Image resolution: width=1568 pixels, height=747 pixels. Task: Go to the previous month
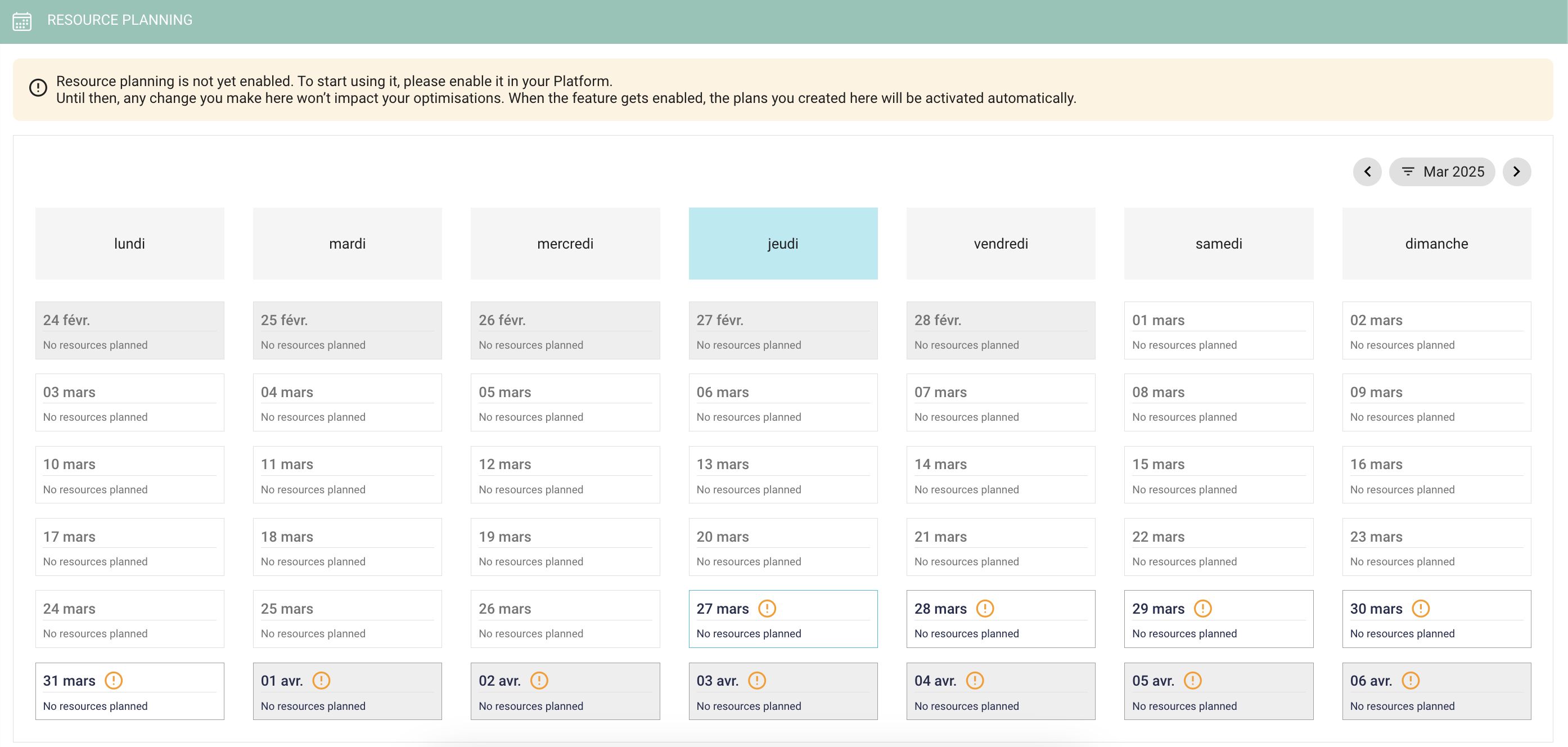coord(1367,172)
